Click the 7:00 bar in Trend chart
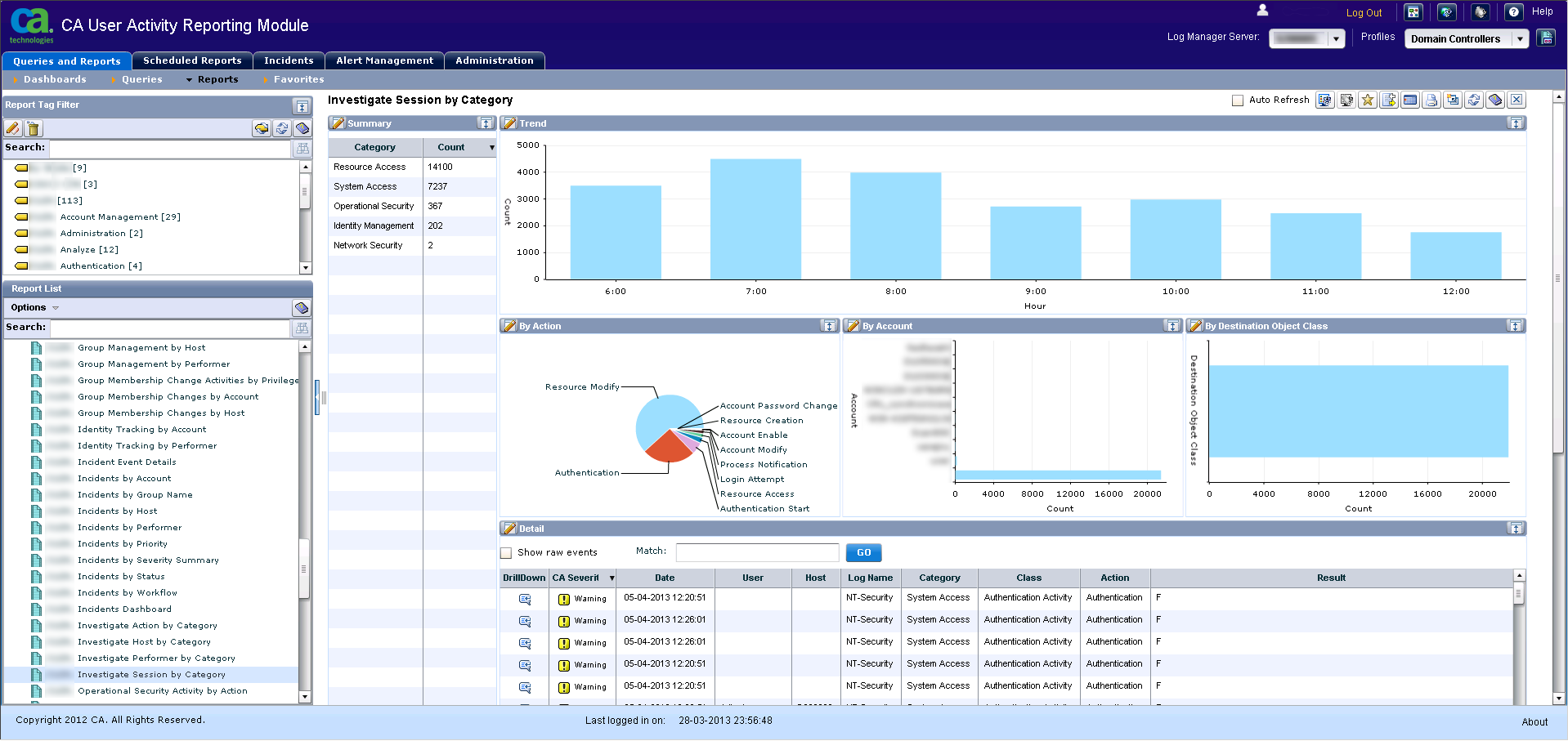 click(755, 219)
